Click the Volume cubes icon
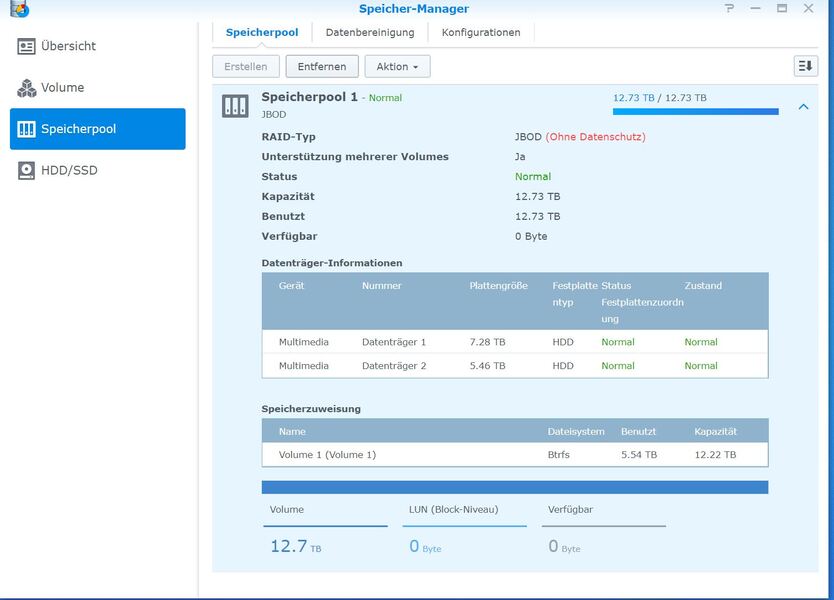 [x=26, y=88]
